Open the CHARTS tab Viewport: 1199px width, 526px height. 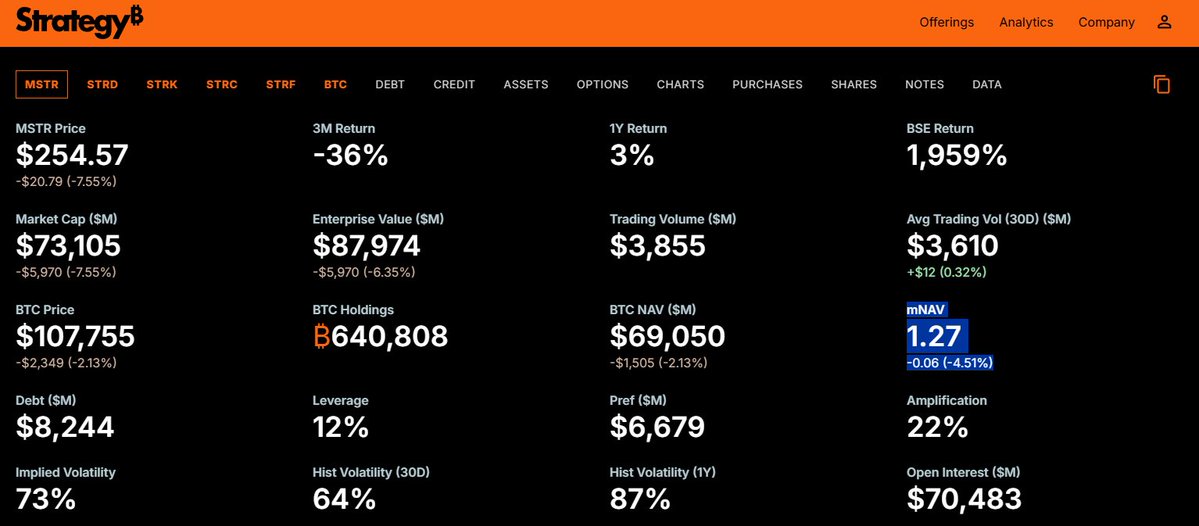coord(680,85)
